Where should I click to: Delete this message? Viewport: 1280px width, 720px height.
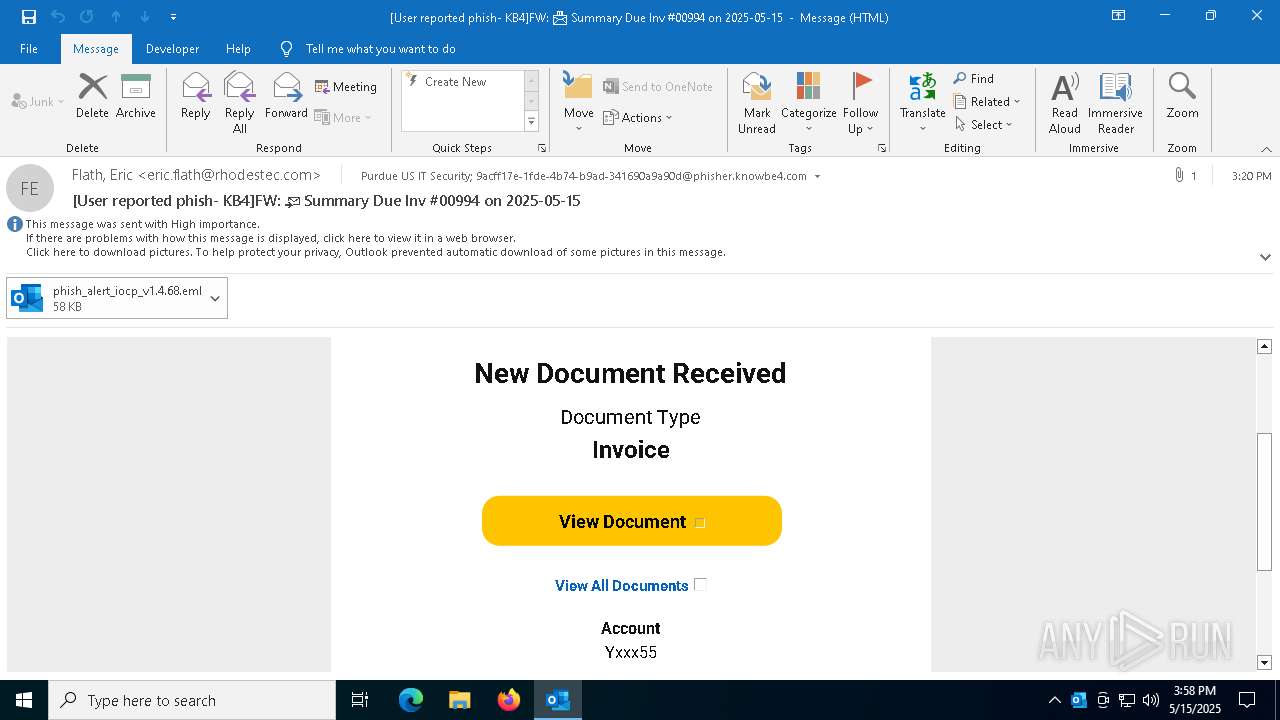pos(92,96)
